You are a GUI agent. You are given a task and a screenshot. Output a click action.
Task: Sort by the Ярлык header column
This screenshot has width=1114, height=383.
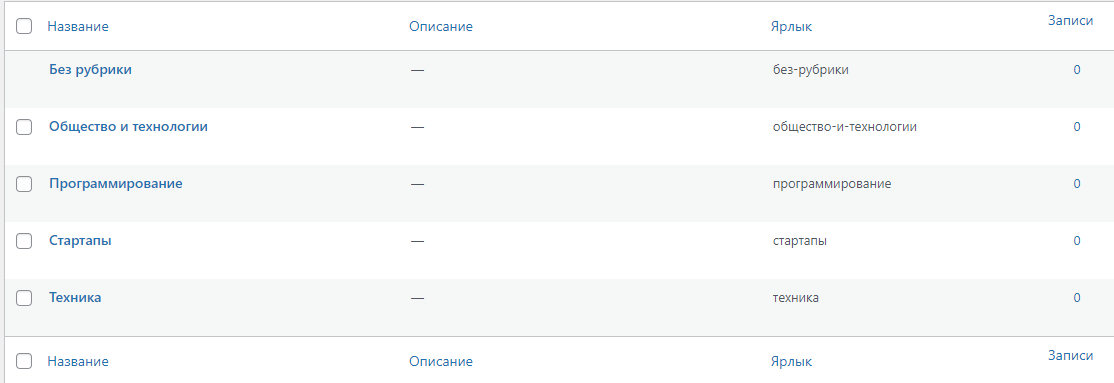(x=791, y=26)
